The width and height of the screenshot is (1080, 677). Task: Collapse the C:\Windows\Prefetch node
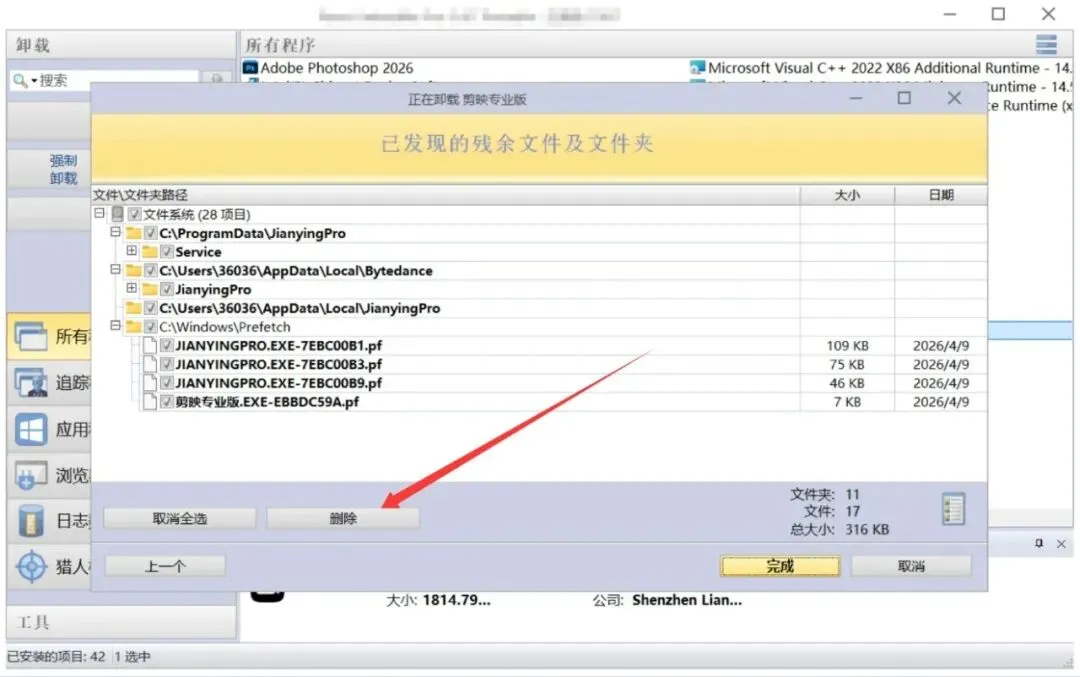click(116, 325)
